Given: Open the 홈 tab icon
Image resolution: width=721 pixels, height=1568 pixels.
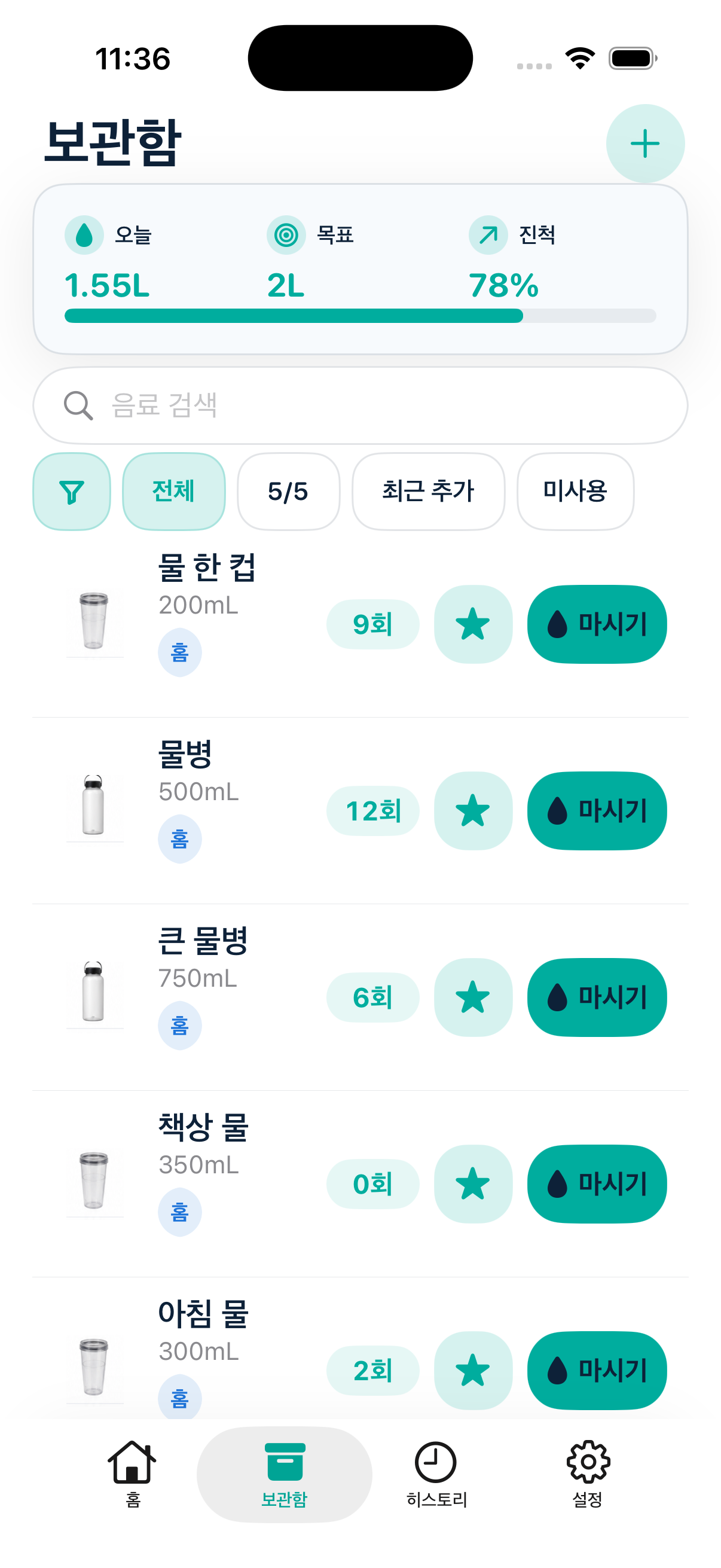Looking at the screenshot, I should click(132, 1462).
